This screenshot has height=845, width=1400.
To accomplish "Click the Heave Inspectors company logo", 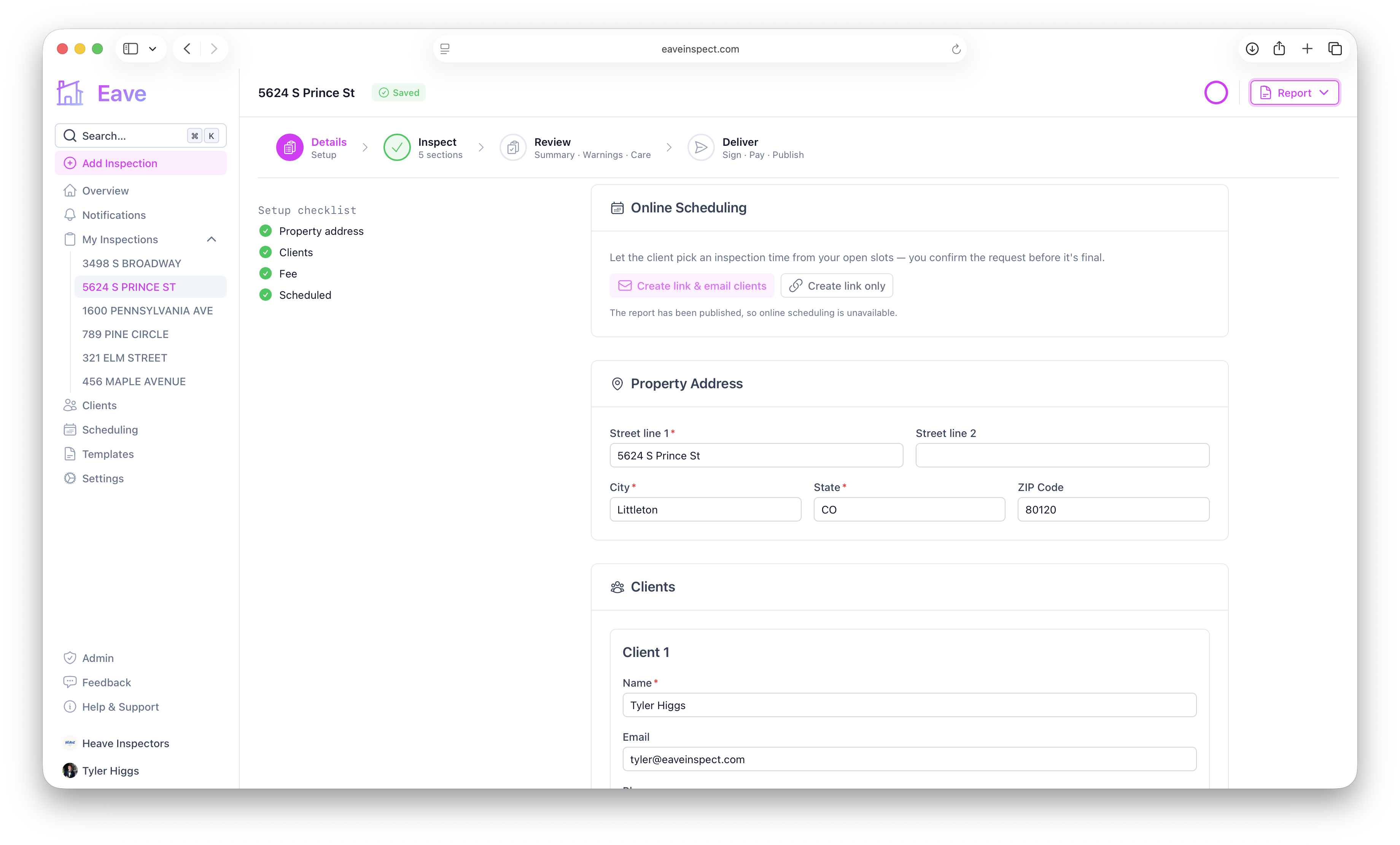I will click(x=70, y=743).
